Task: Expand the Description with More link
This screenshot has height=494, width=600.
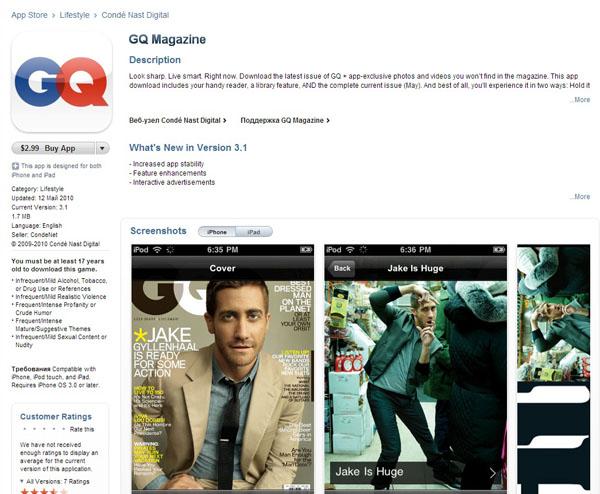Action: coord(580,99)
